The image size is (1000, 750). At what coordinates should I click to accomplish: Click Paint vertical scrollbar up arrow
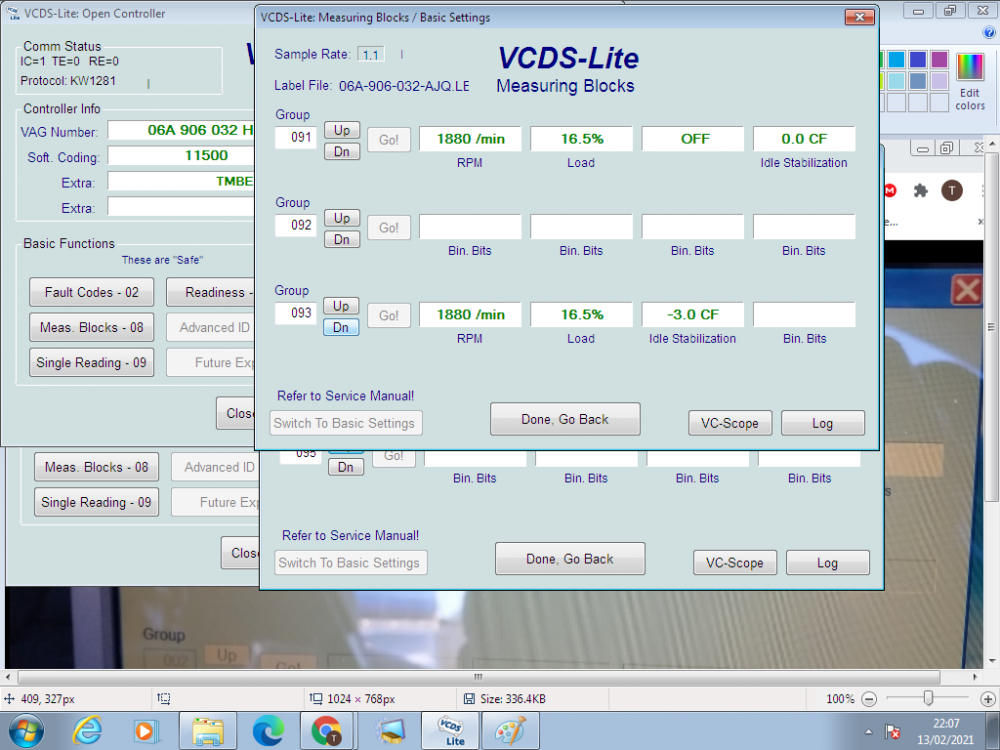coord(992,142)
